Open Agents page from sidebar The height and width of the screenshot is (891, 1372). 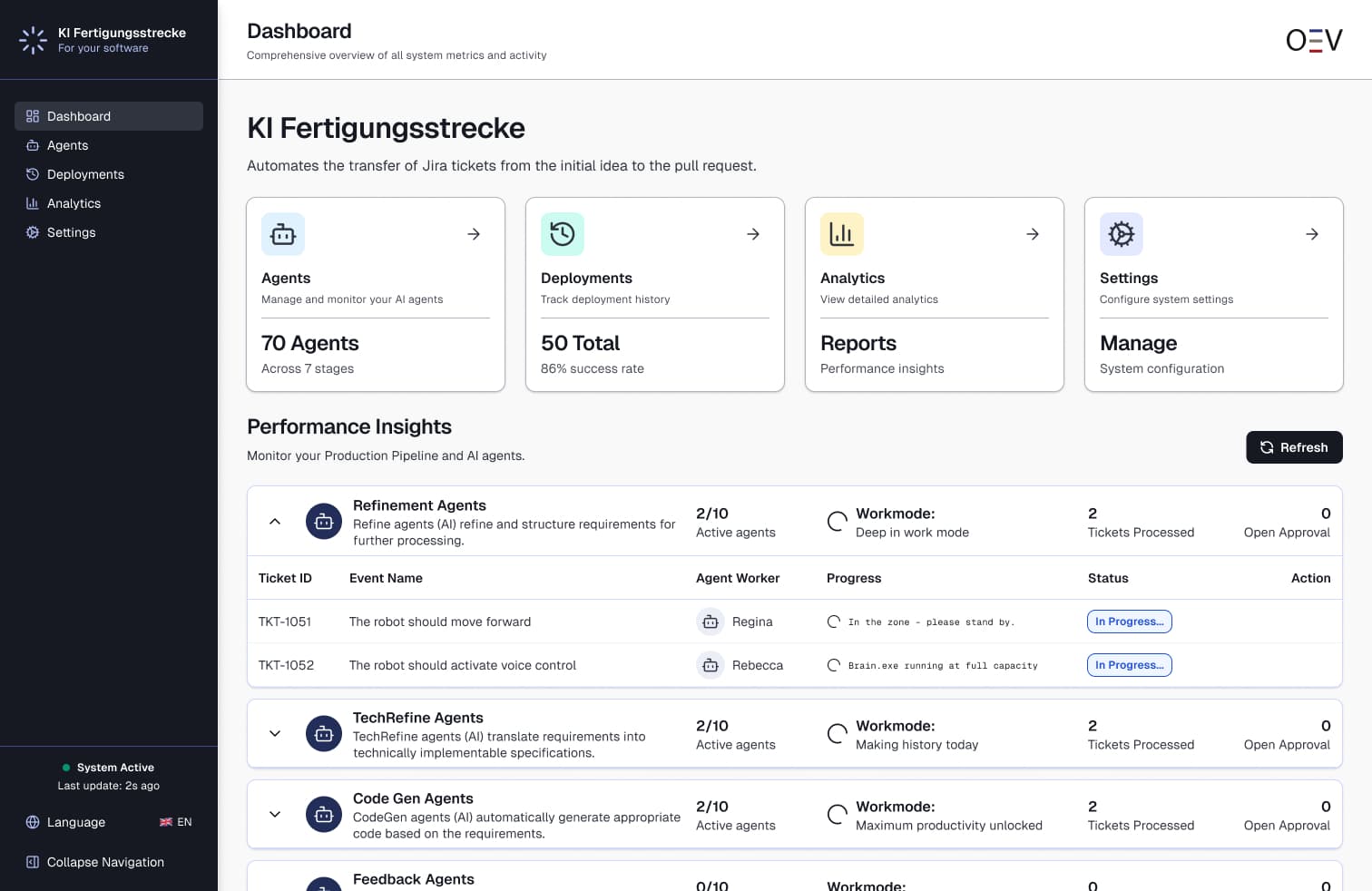tap(67, 145)
